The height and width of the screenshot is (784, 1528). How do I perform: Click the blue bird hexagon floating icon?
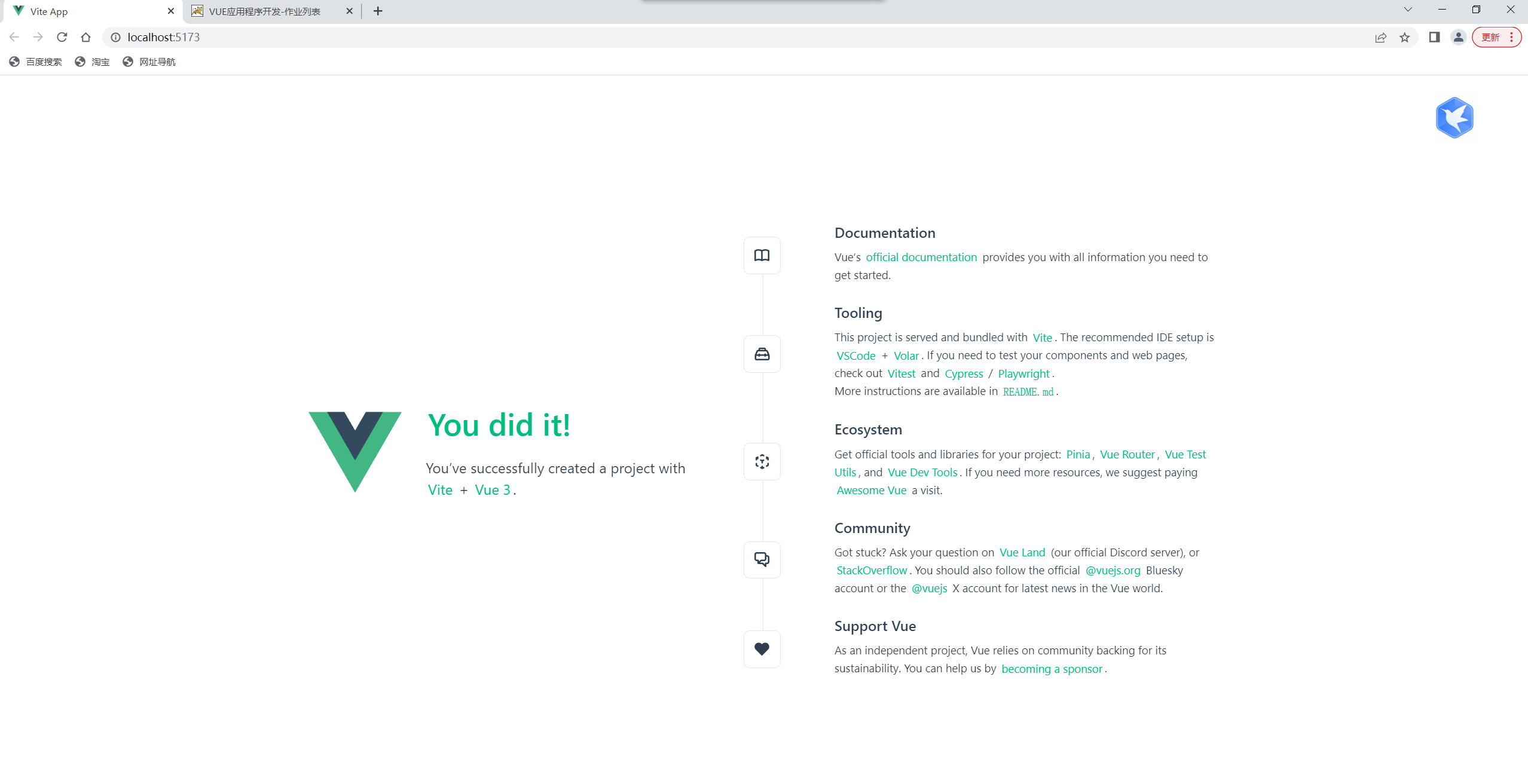1454,118
